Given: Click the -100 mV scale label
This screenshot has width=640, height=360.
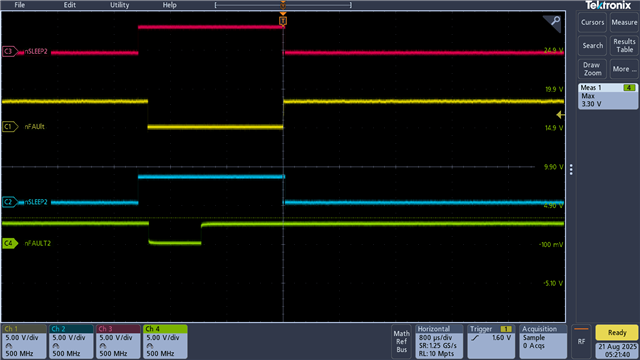Looking at the screenshot, I should tap(551, 244).
